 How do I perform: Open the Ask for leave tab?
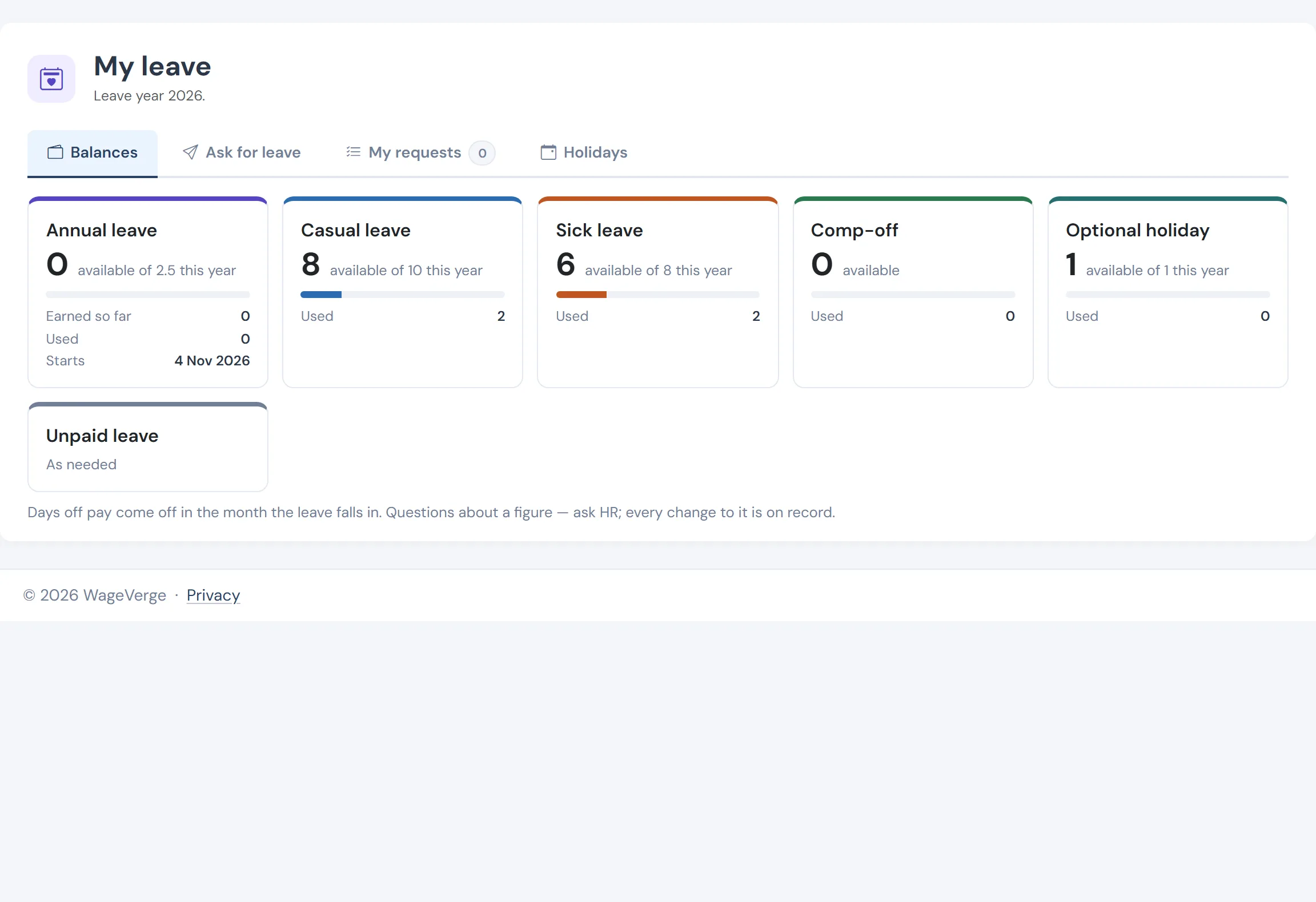click(242, 153)
